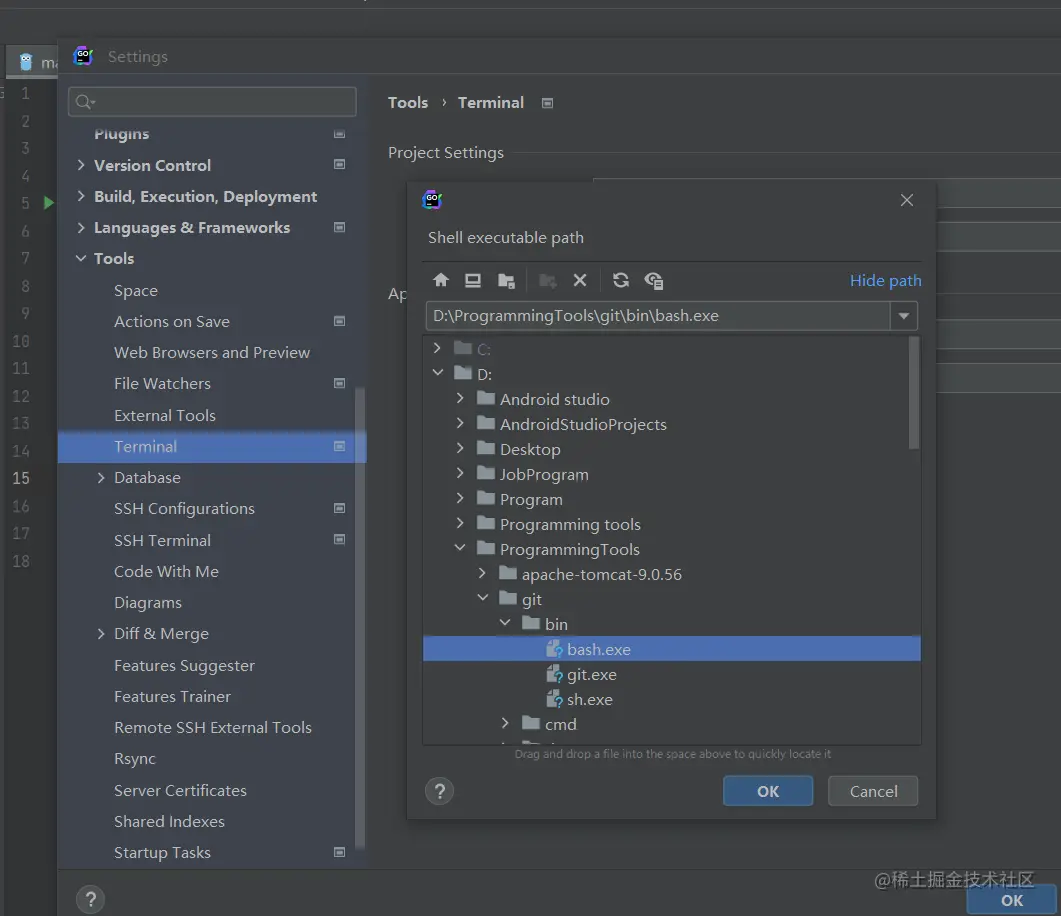This screenshot has width=1061, height=916.
Task: Collapse the ProgrammingTools folder
Action: point(460,548)
